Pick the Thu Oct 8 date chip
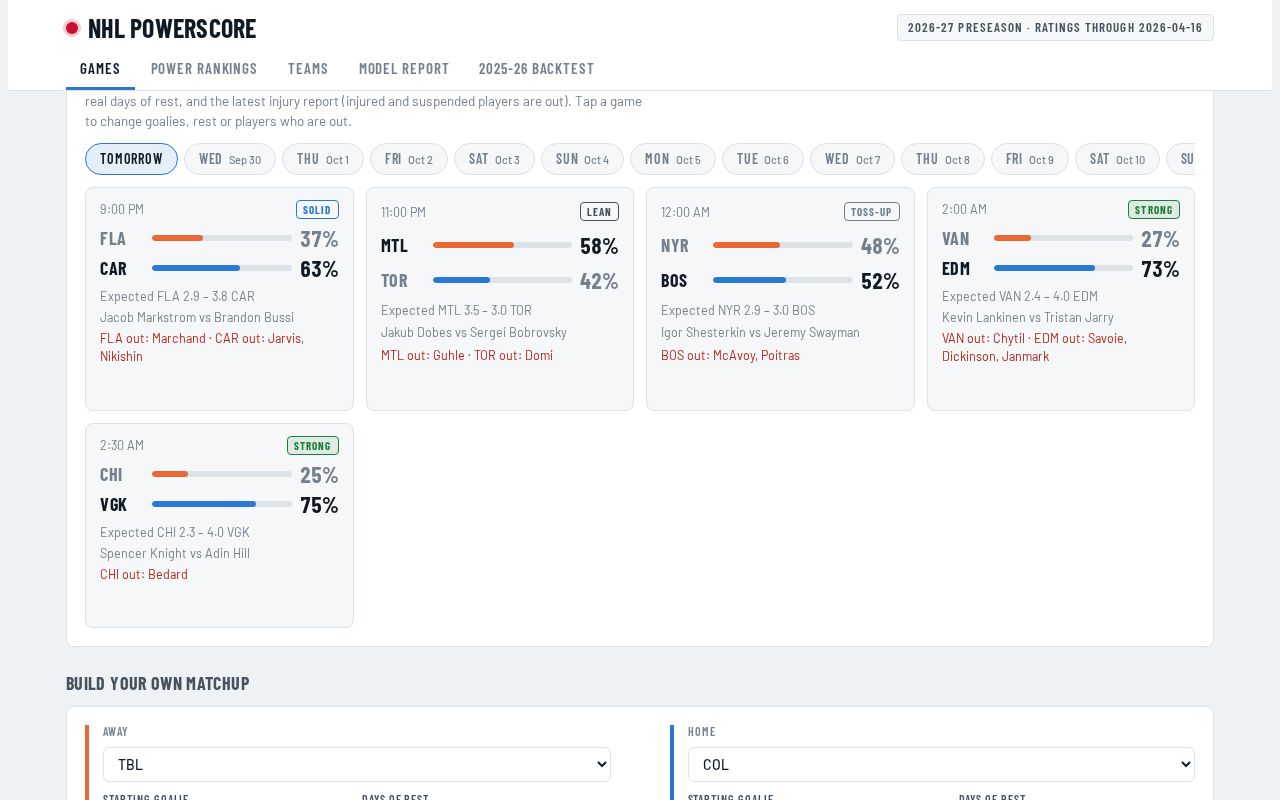This screenshot has width=1280, height=800. (x=943, y=159)
